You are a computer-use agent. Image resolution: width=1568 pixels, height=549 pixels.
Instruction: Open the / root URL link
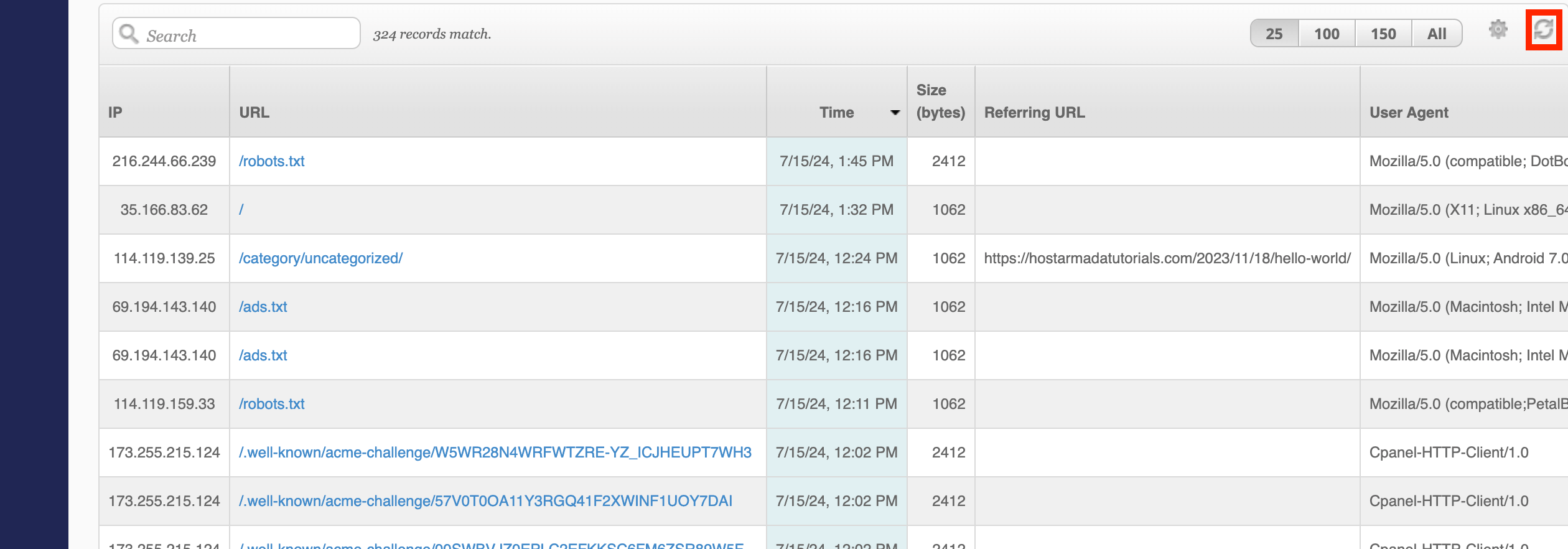click(241, 210)
